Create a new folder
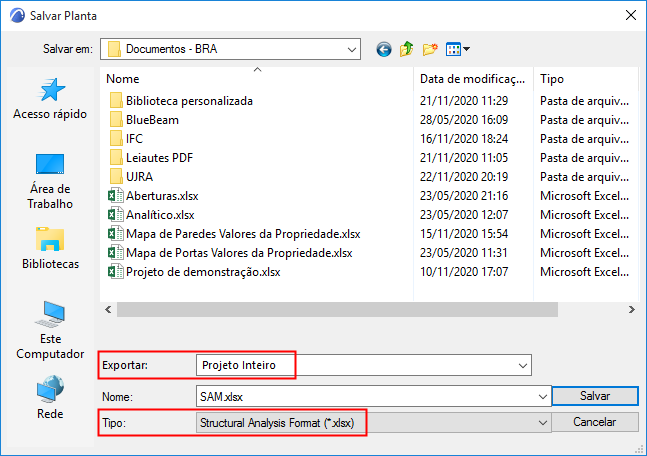647x456 pixels. click(x=431, y=48)
